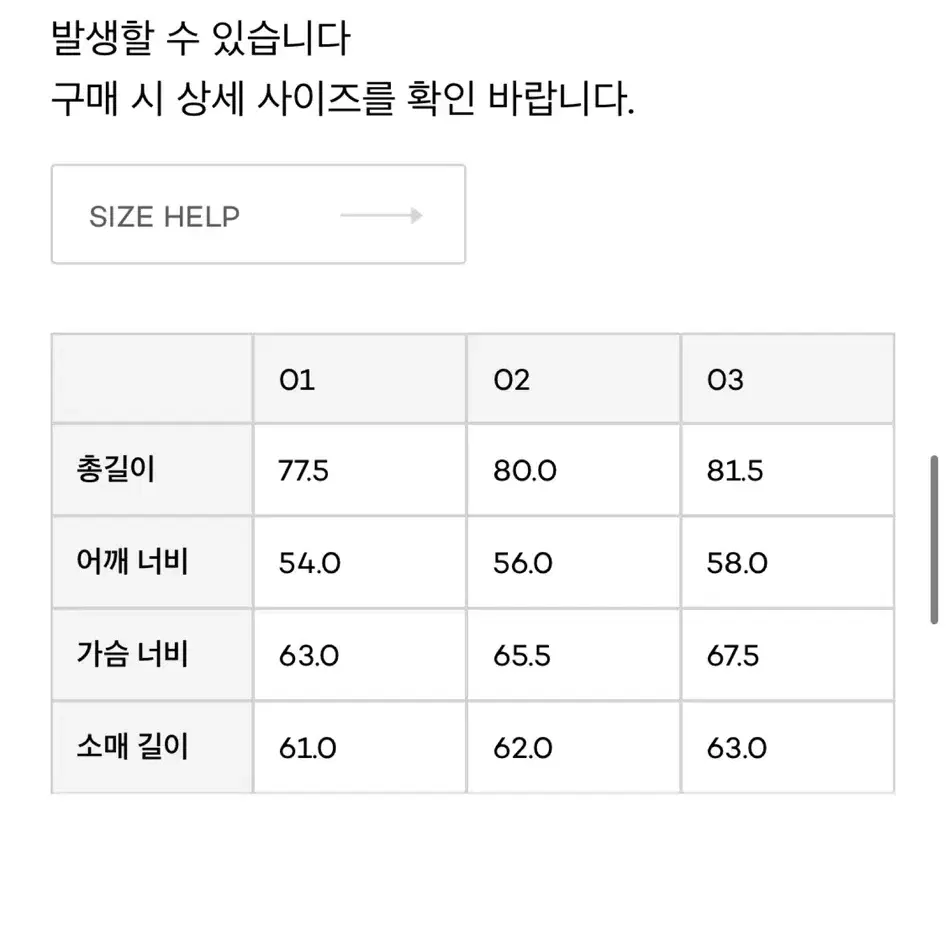Select the 01 size column header
The image size is (946, 946).
[360, 379]
